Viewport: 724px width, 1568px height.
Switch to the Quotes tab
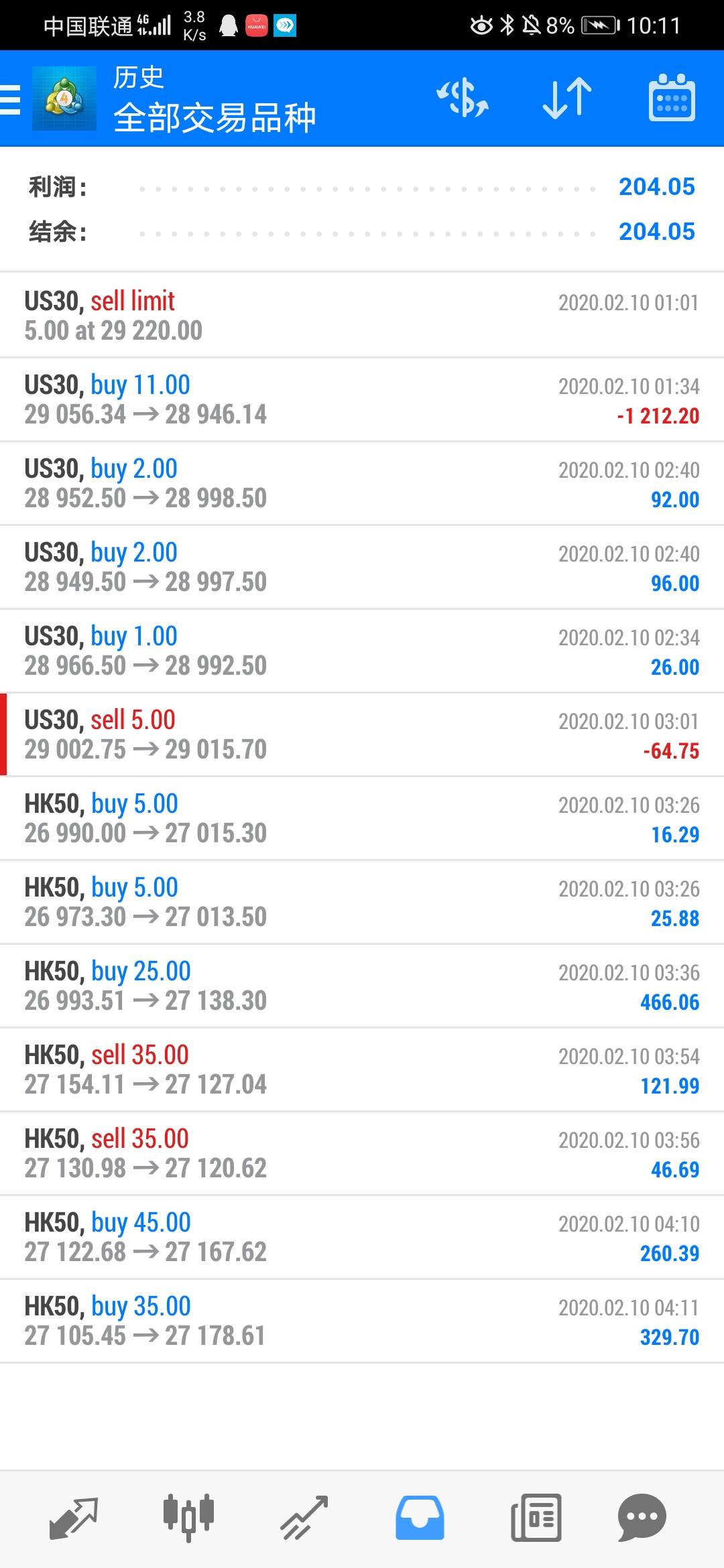tap(74, 1517)
